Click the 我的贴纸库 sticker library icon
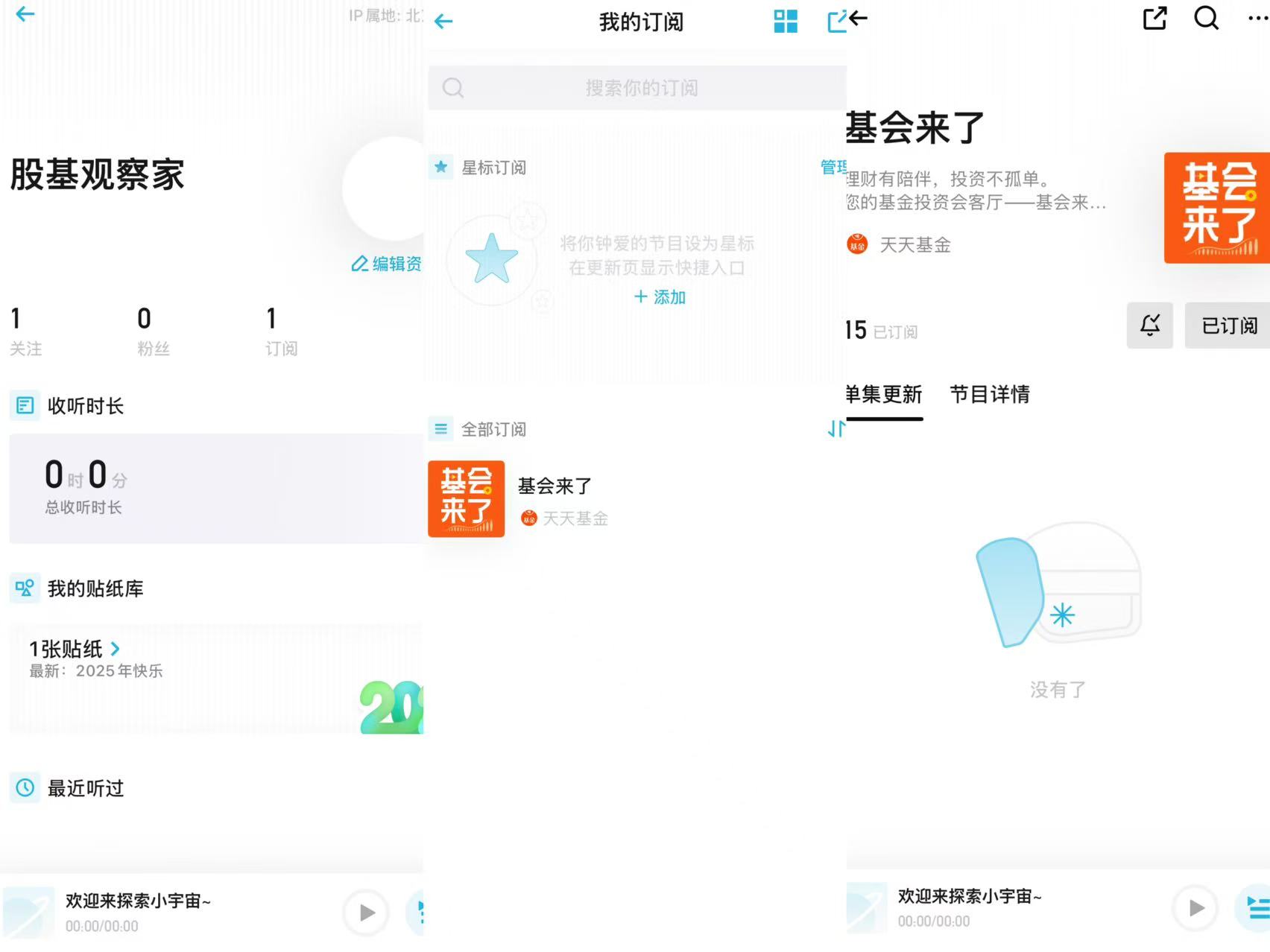 [x=25, y=588]
